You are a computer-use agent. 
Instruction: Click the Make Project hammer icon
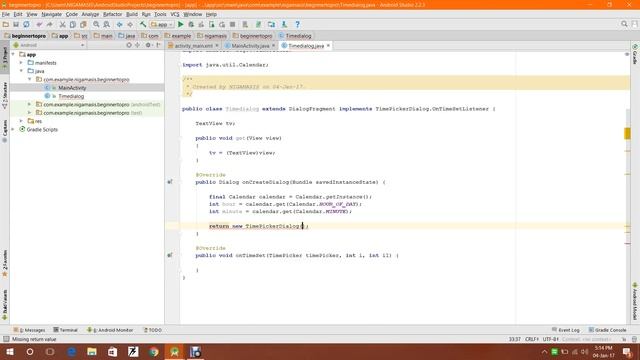coord(143,24)
